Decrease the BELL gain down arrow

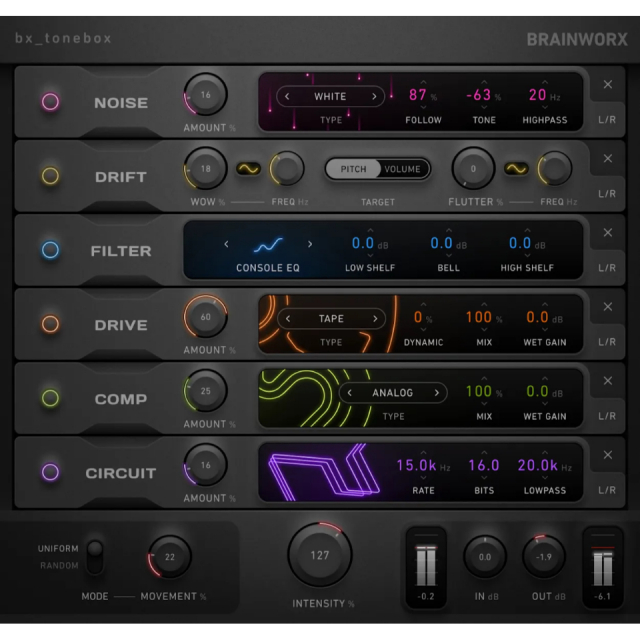point(449,256)
